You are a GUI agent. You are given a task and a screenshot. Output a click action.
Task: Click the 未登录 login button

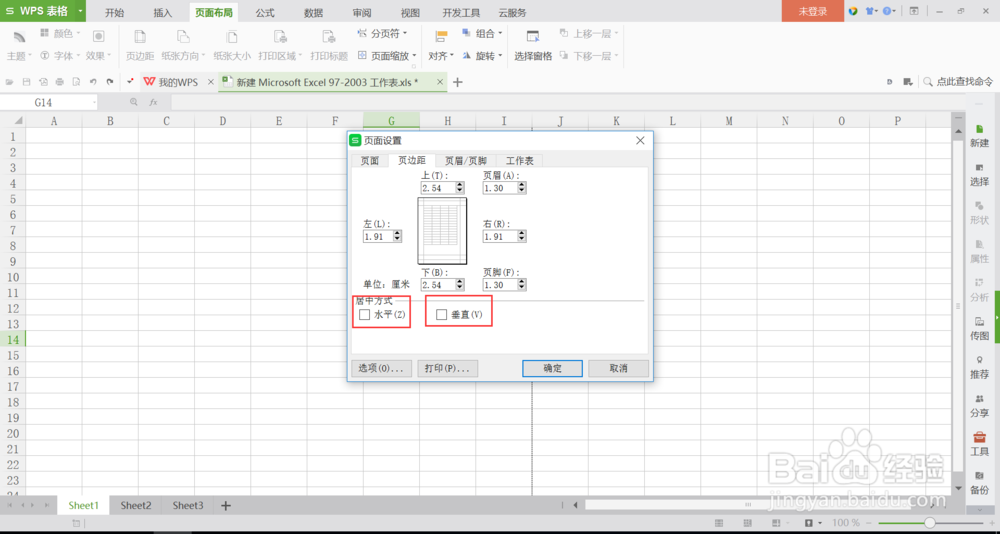click(812, 11)
